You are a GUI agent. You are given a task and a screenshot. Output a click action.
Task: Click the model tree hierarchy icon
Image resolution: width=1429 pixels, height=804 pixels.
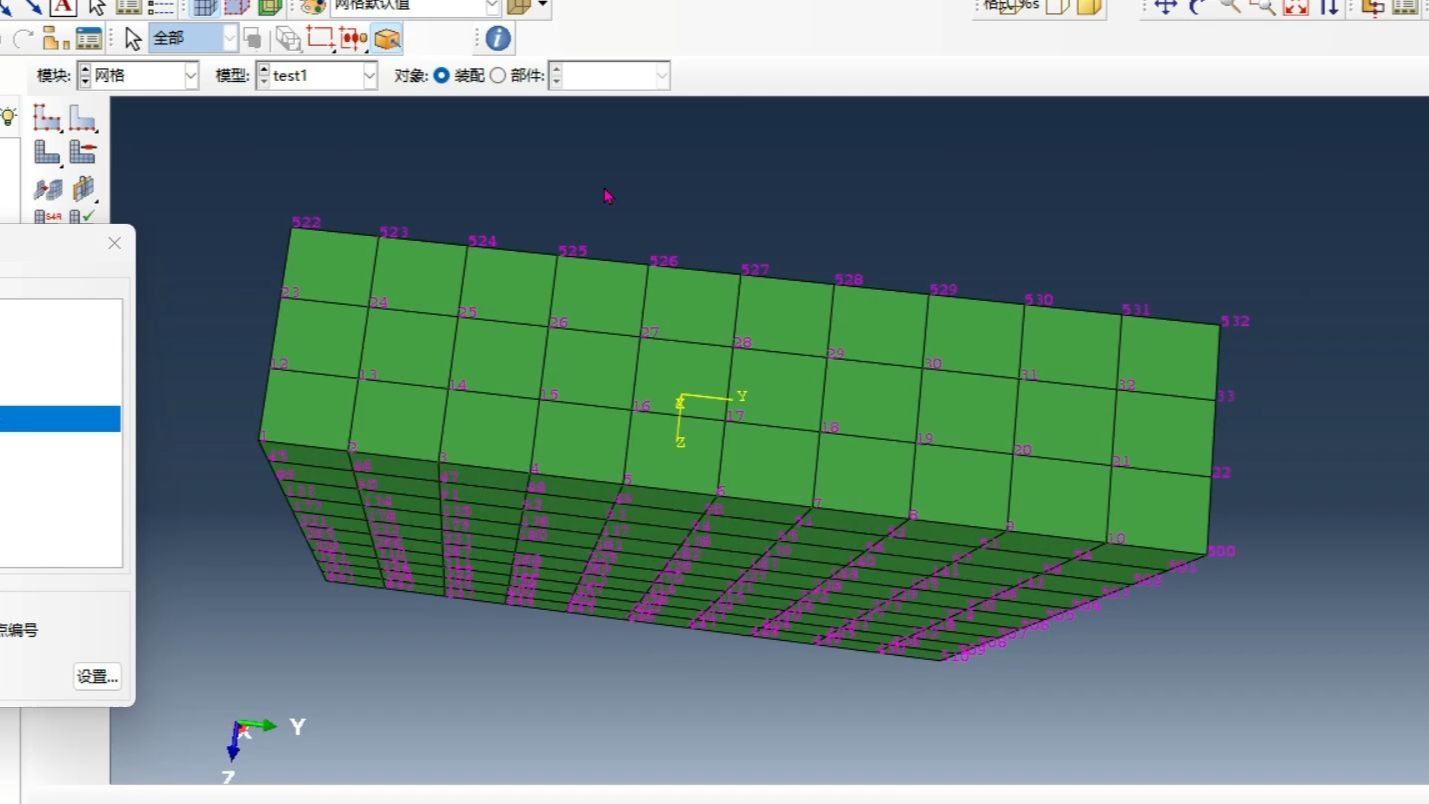coord(56,39)
